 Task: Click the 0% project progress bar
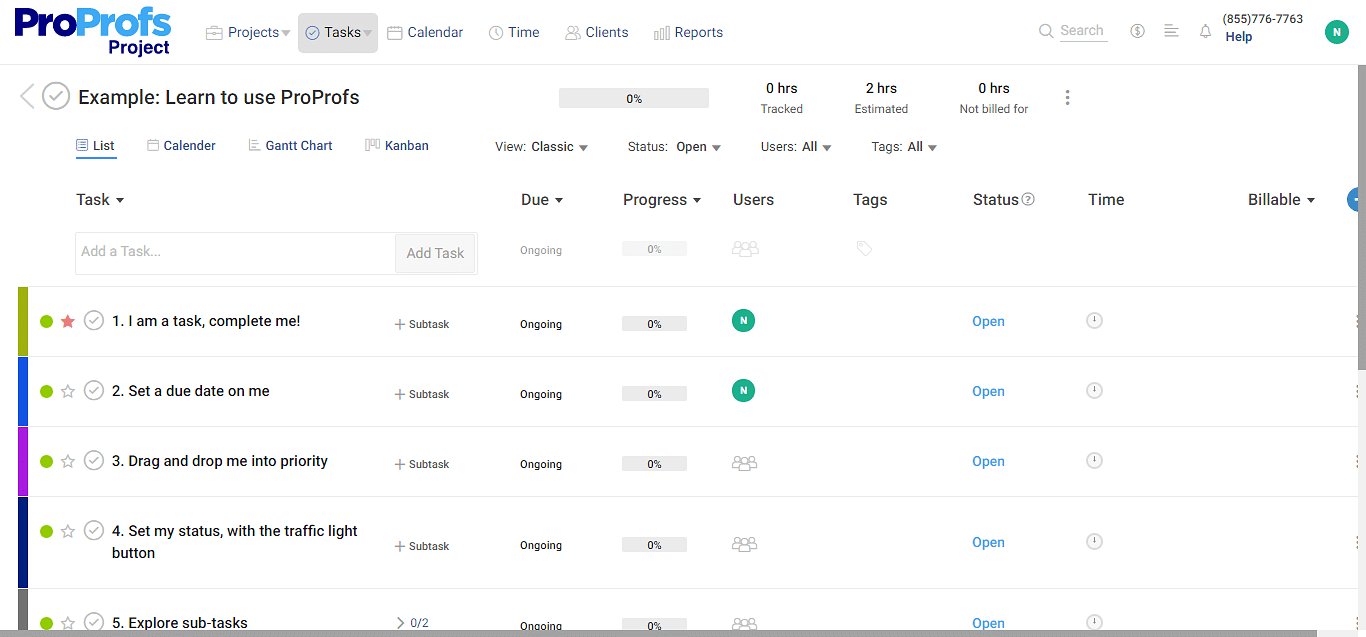633,97
